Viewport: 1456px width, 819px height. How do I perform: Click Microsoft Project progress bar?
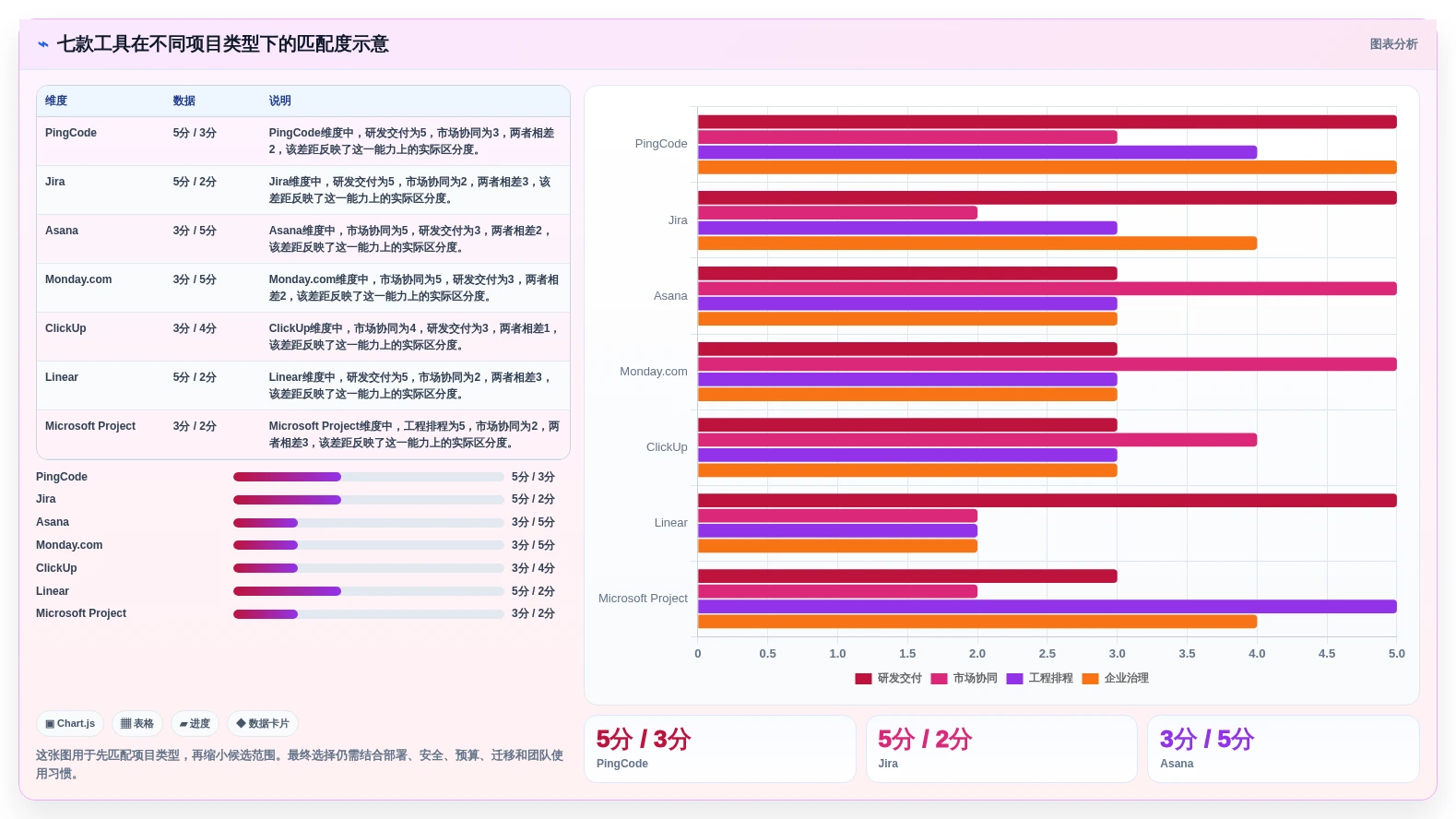click(x=368, y=614)
